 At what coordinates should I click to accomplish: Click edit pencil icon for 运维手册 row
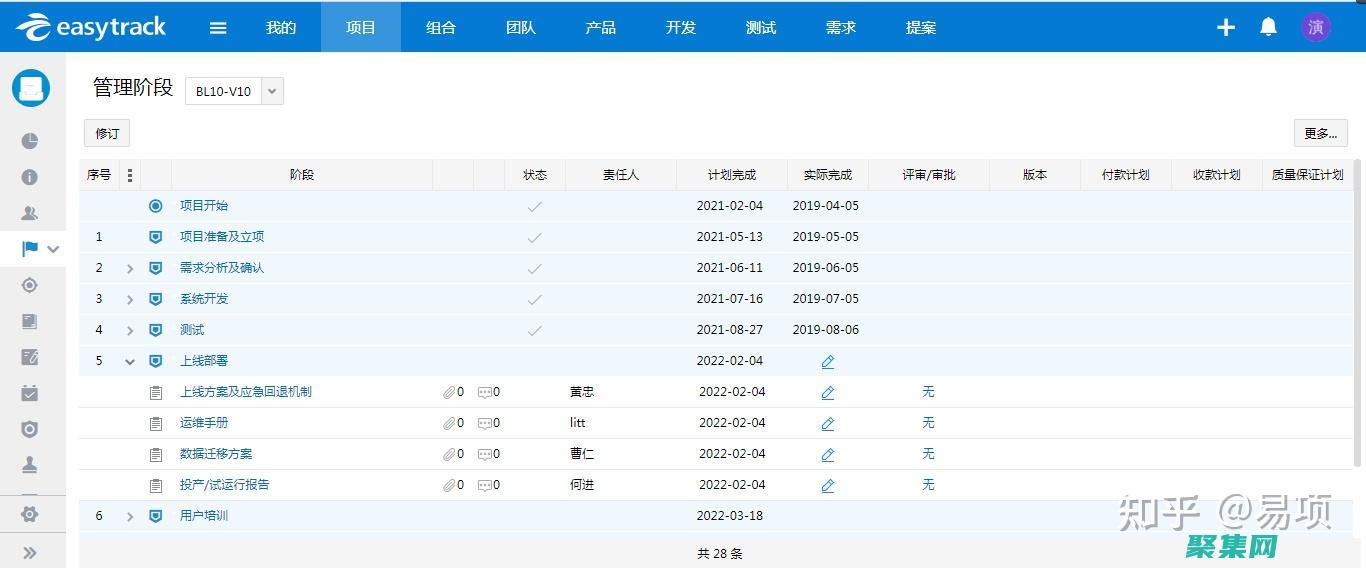pos(828,424)
